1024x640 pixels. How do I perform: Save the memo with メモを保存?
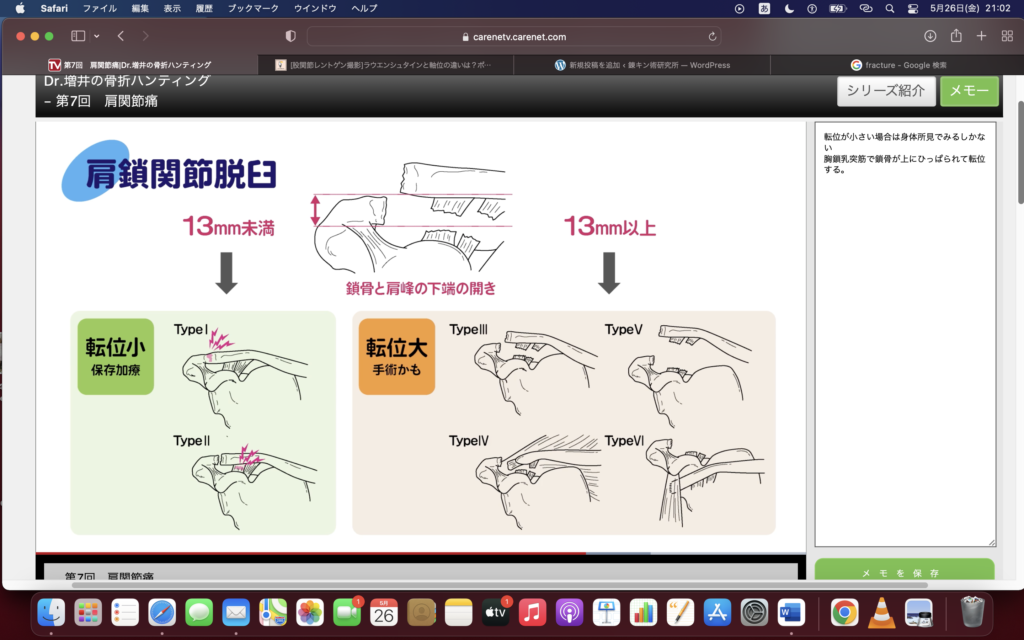point(904,573)
